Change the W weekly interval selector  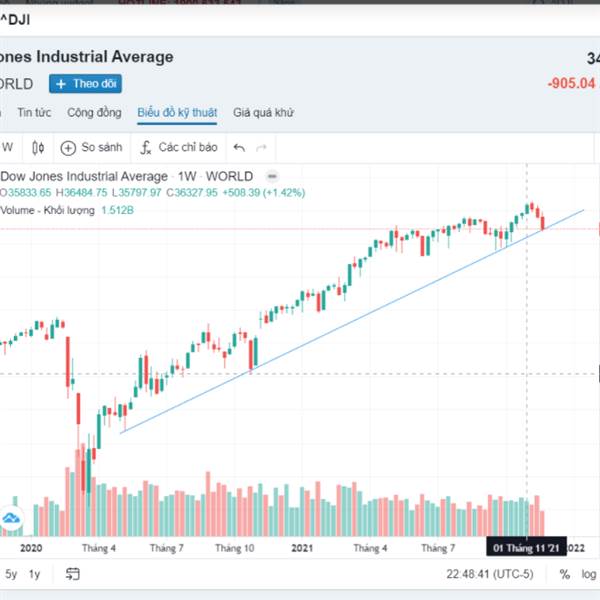point(7,147)
